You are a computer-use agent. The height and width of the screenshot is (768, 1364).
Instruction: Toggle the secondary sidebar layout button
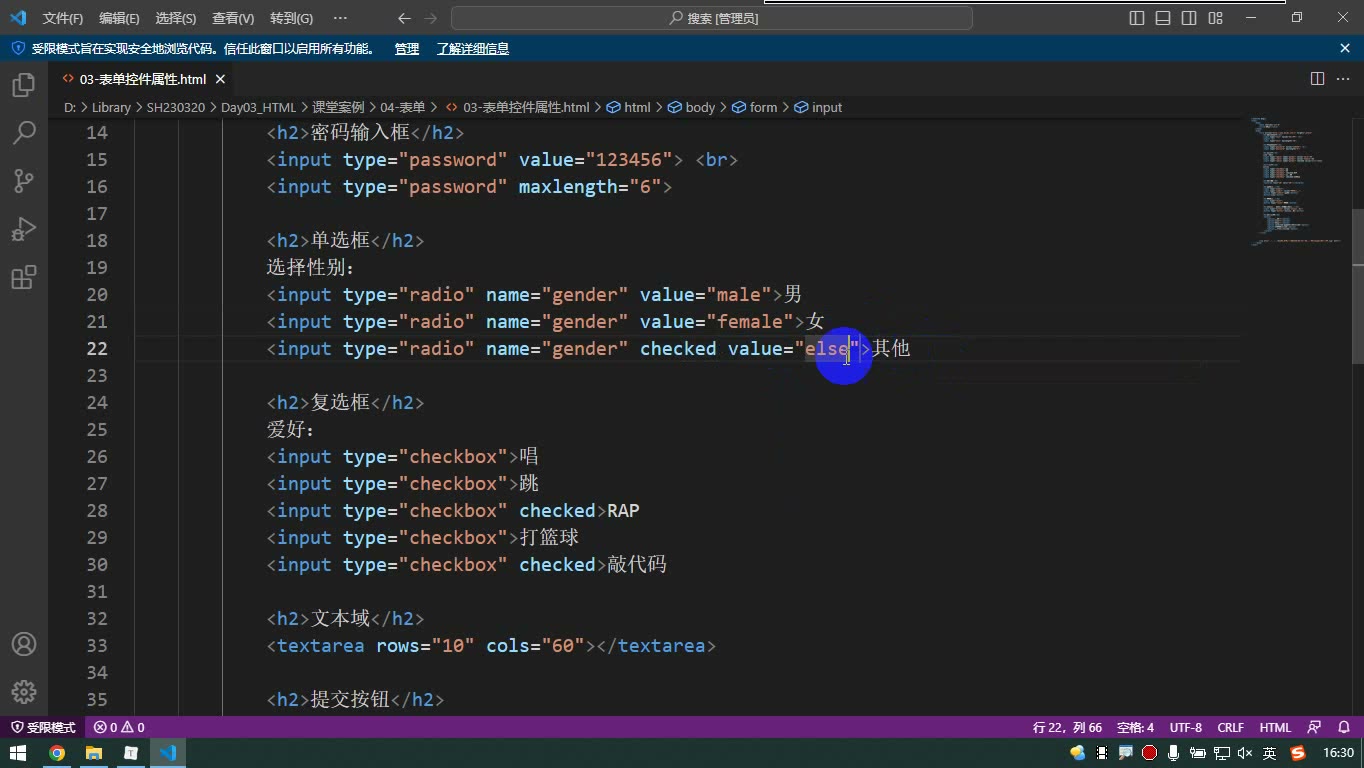1189,18
